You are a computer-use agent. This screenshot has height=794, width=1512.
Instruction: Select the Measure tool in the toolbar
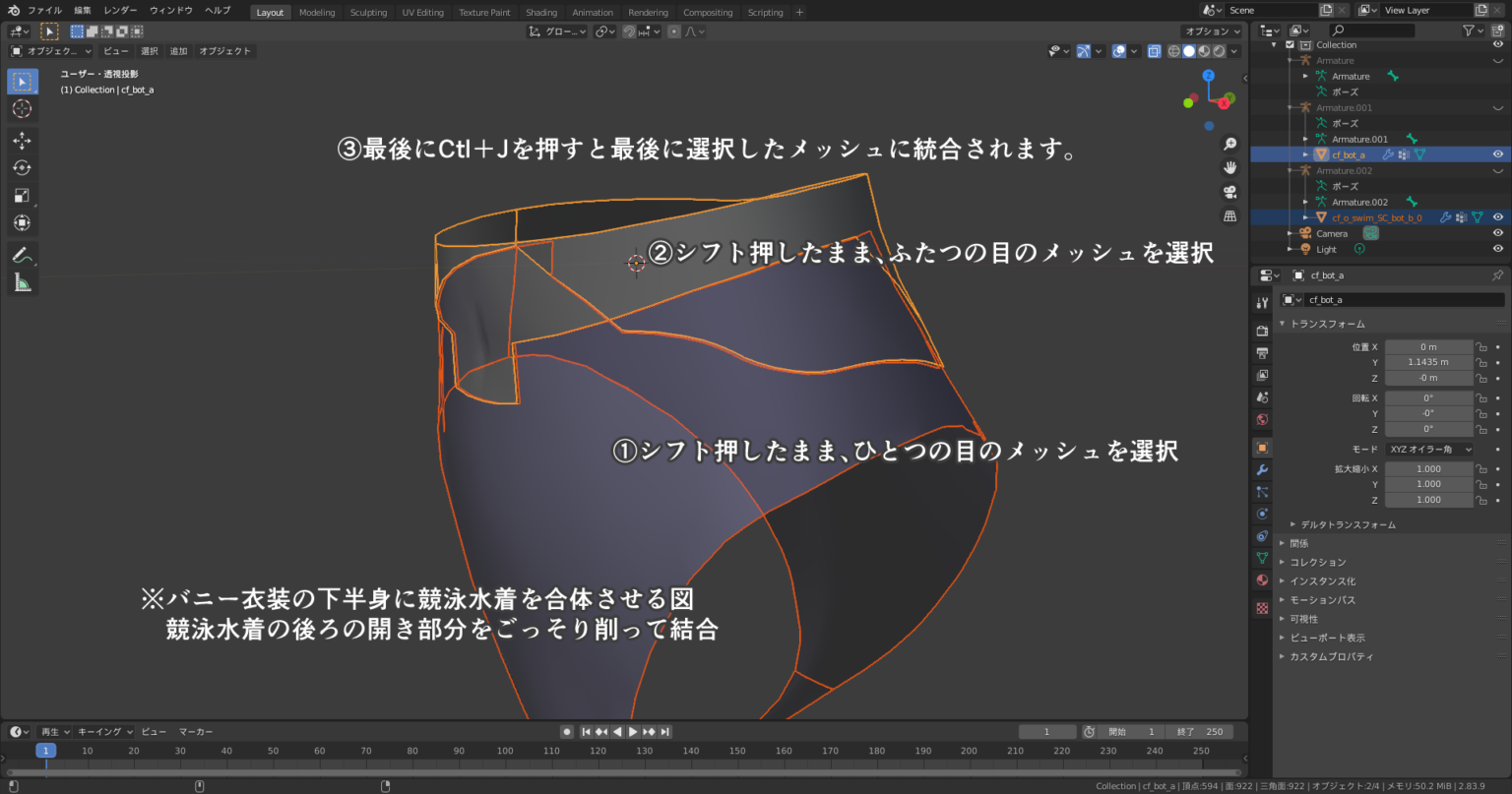pos(22,282)
